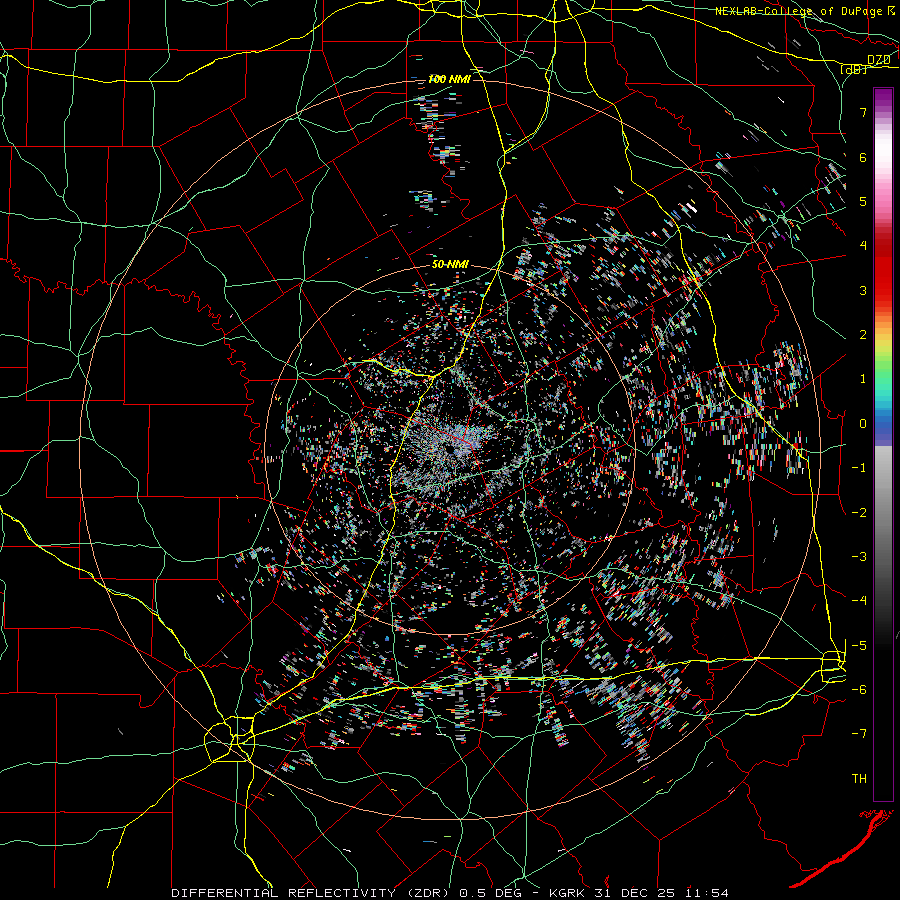Click the -6 value on the color scale

click(859, 690)
